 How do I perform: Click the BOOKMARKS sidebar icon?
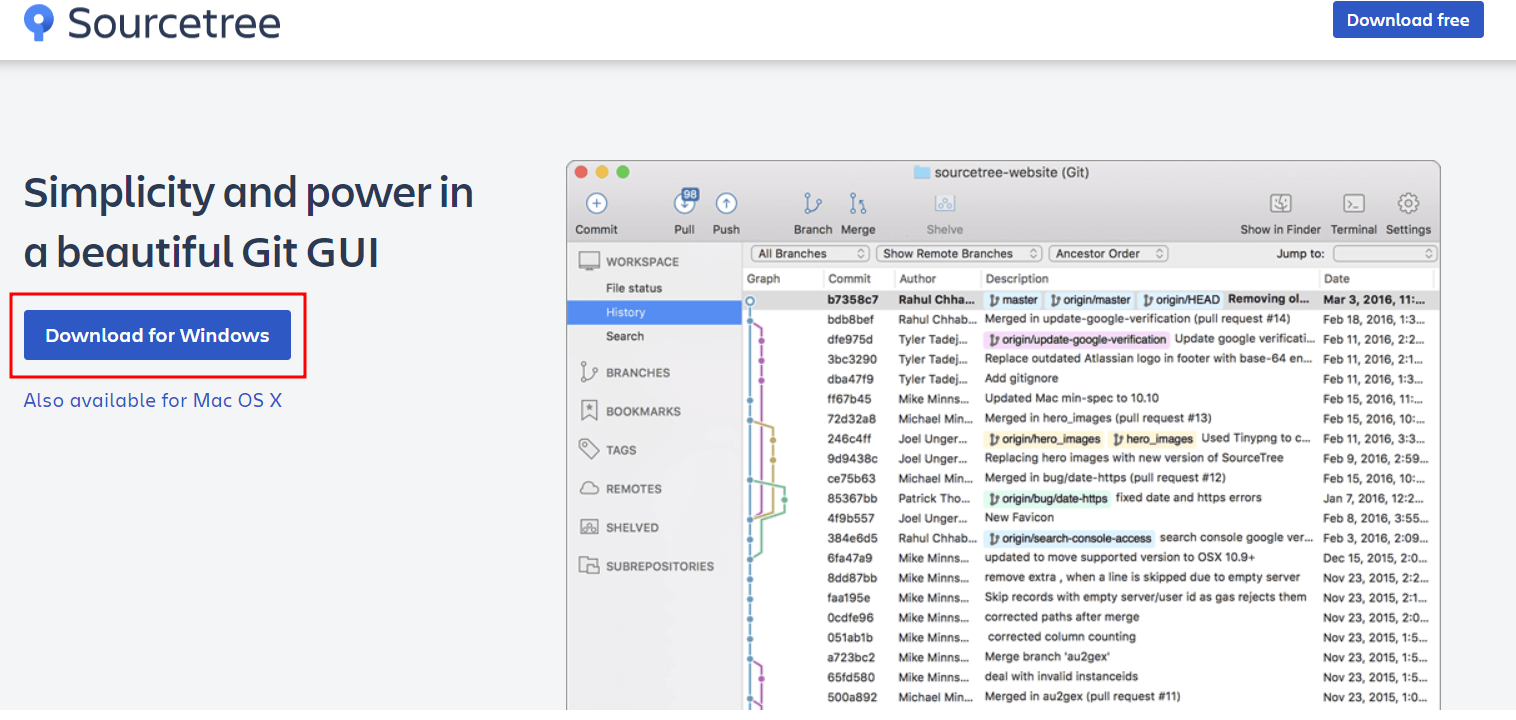coord(589,411)
